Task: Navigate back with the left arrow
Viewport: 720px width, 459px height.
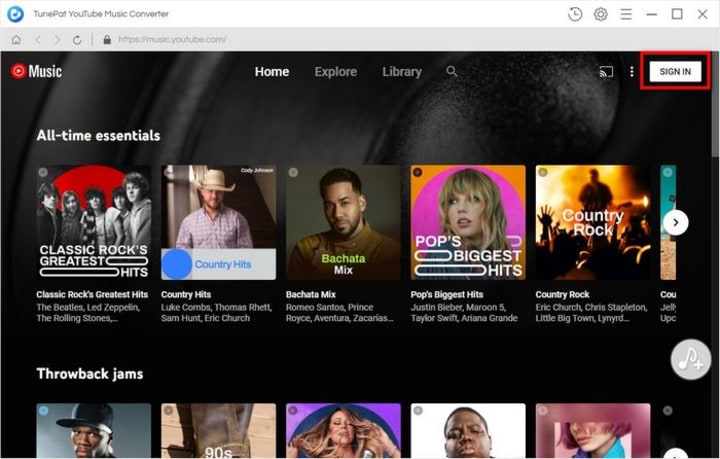Action: (x=38, y=40)
